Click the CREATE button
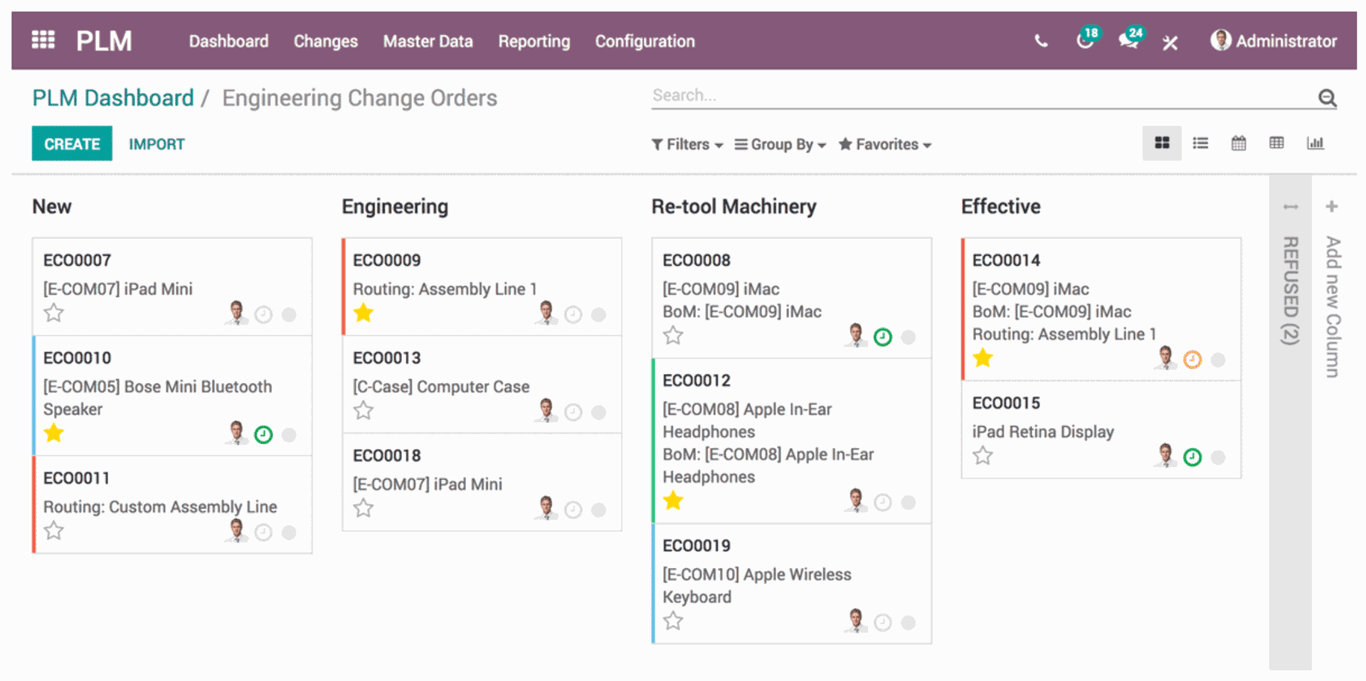The image size is (1366, 681). coord(71,143)
